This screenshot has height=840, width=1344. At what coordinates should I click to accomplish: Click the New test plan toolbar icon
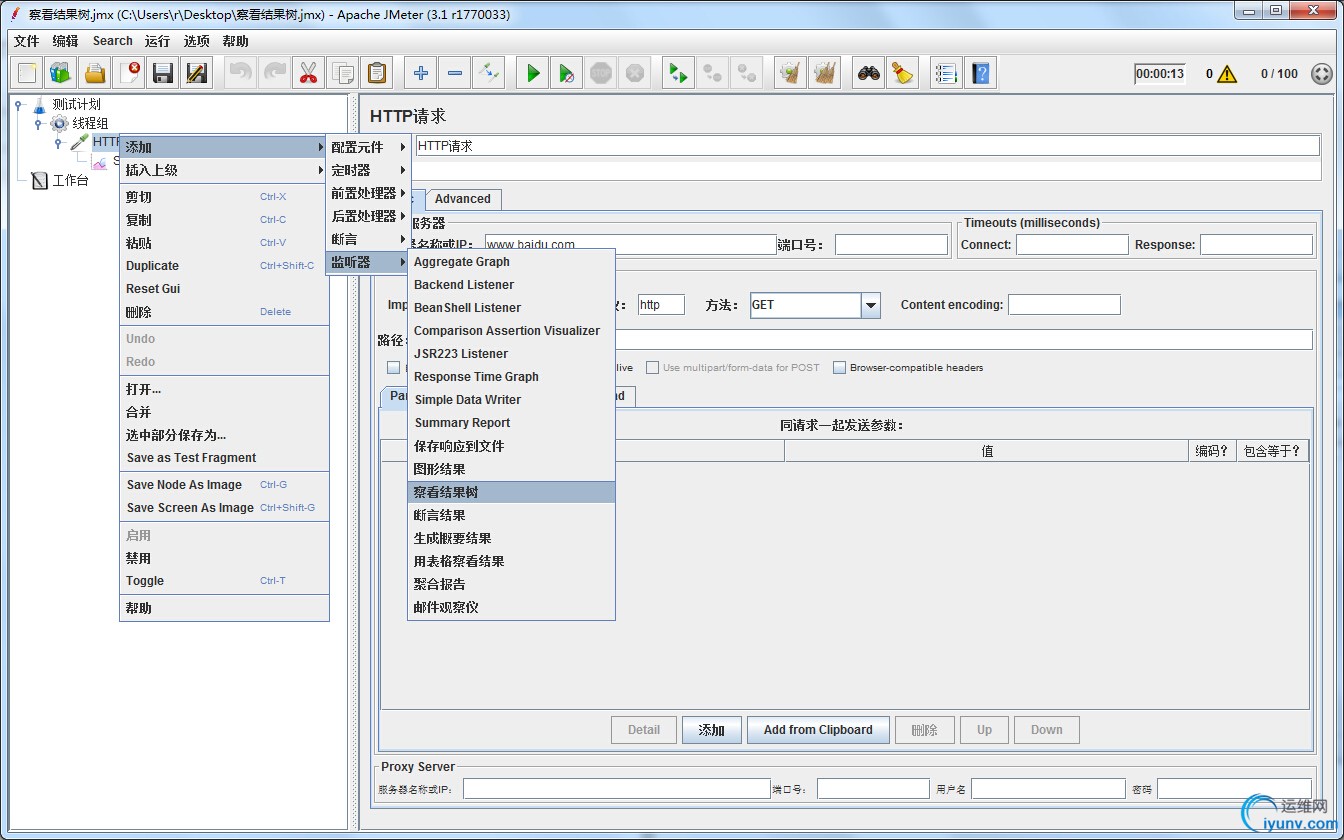coord(28,73)
